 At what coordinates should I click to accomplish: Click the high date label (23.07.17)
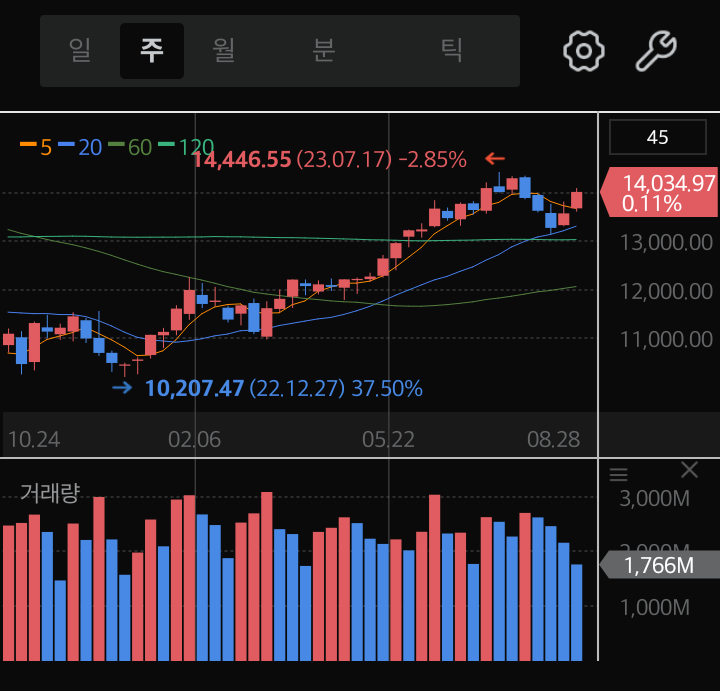344,160
